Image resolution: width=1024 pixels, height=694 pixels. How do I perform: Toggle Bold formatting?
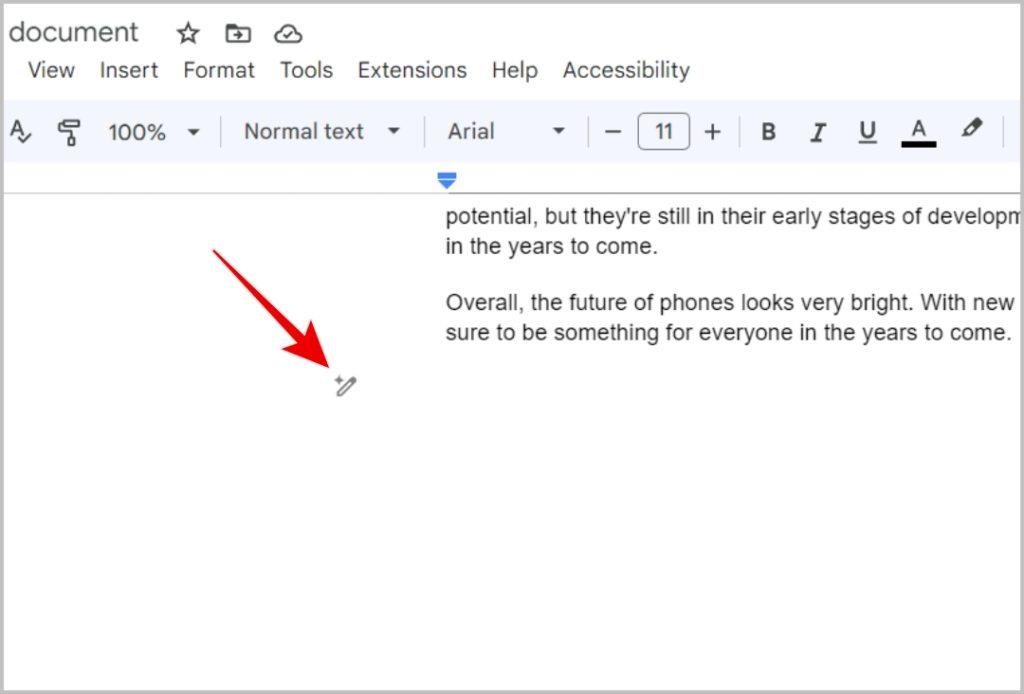click(769, 132)
